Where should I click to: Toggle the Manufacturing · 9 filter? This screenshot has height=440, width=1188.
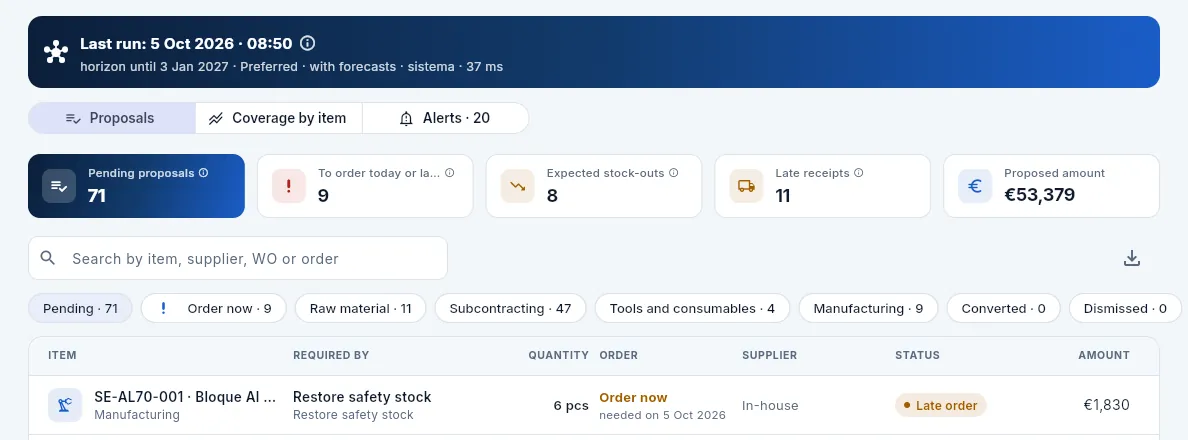(868, 308)
